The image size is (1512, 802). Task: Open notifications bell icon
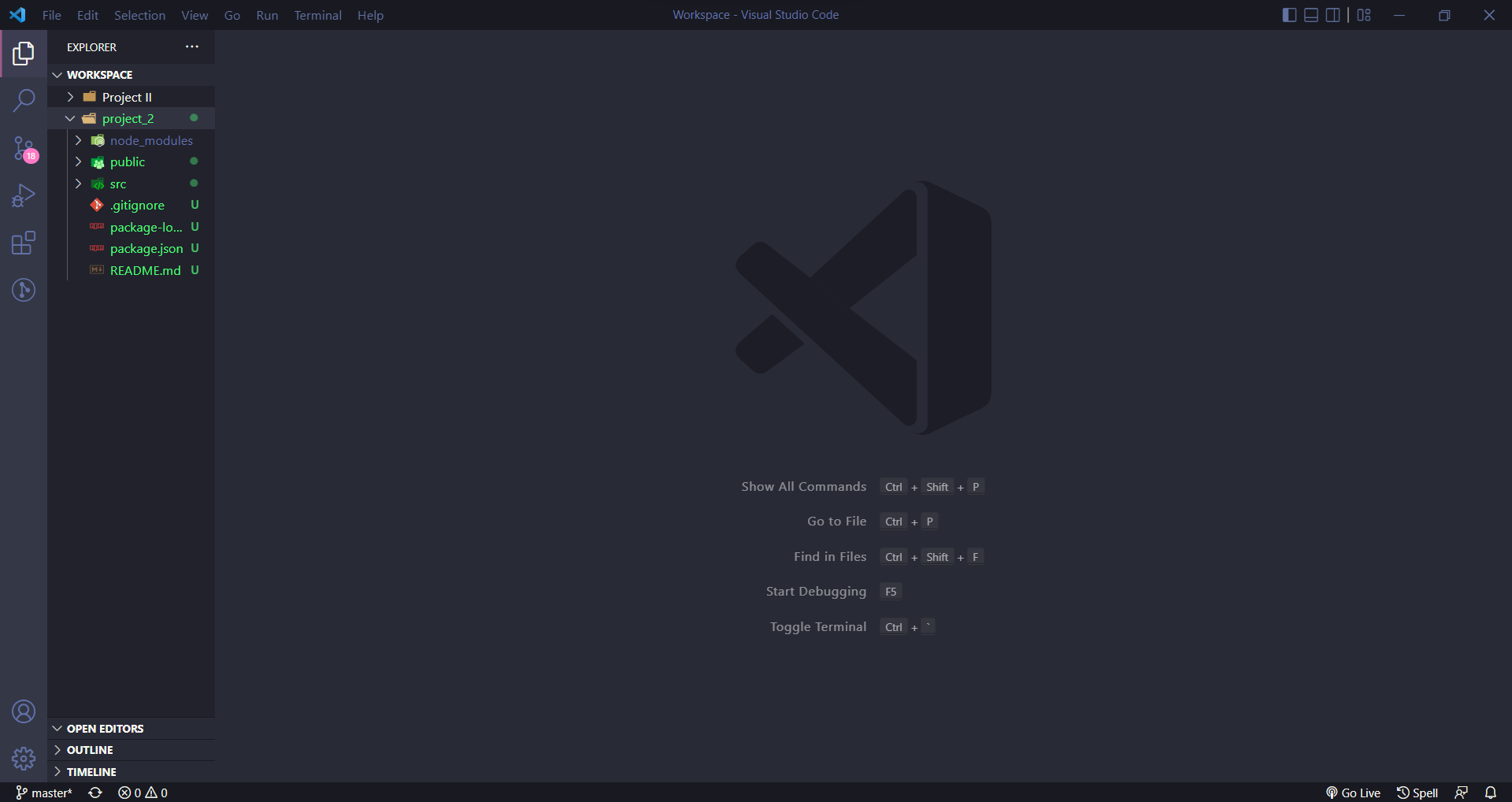[x=1491, y=793]
